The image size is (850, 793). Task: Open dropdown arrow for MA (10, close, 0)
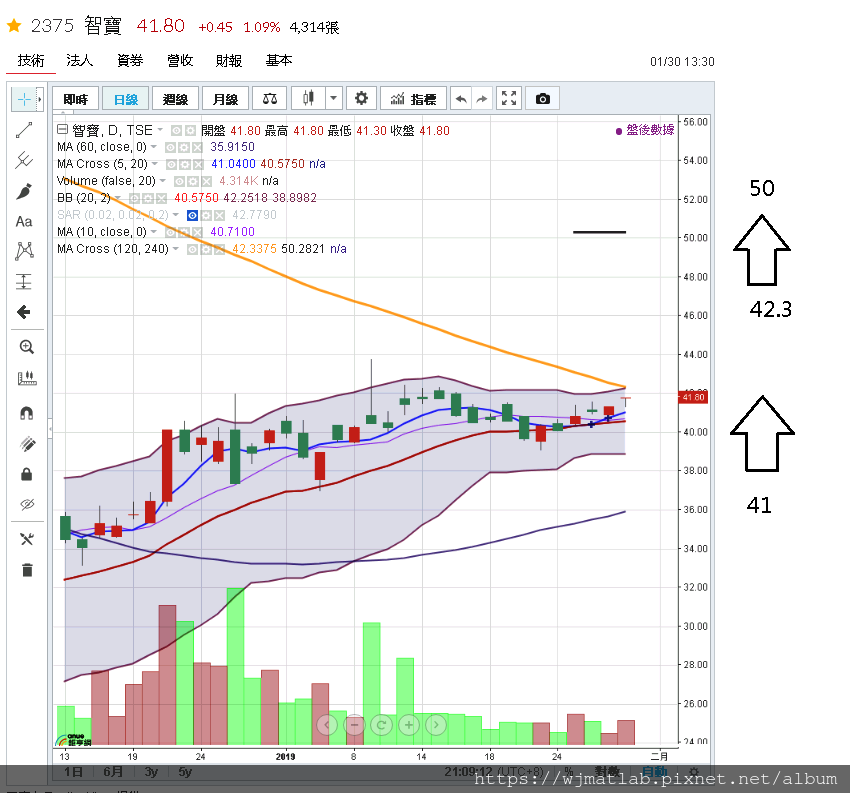click(x=153, y=232)
